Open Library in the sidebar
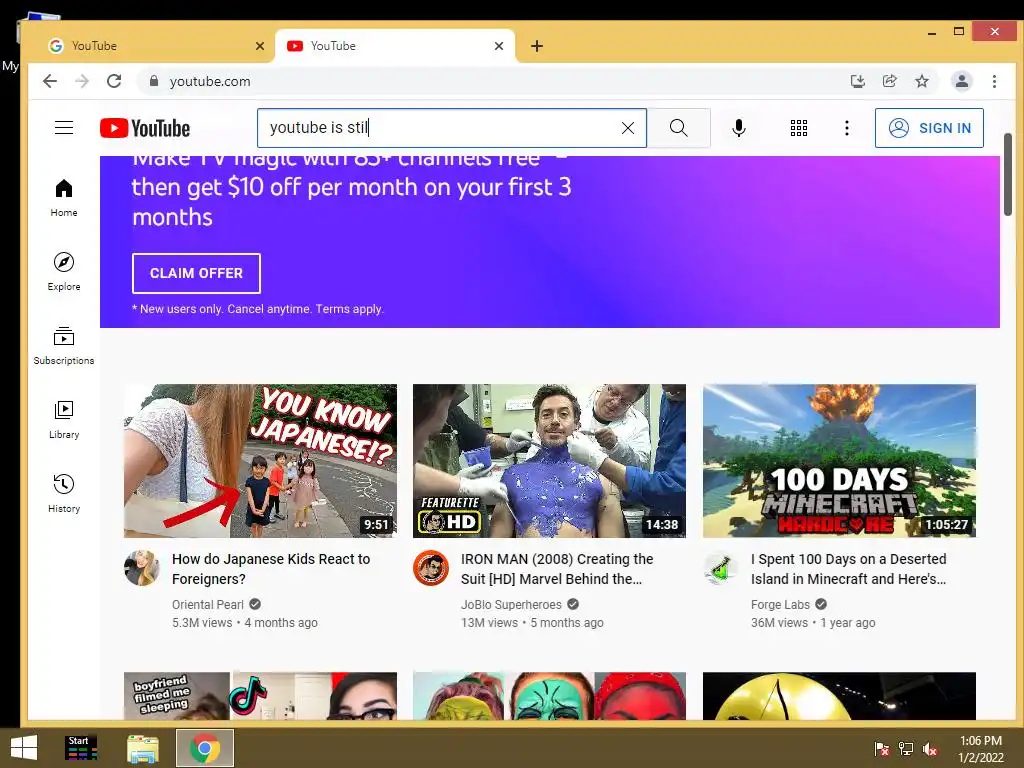1024x768 pixels. (64, 419)
